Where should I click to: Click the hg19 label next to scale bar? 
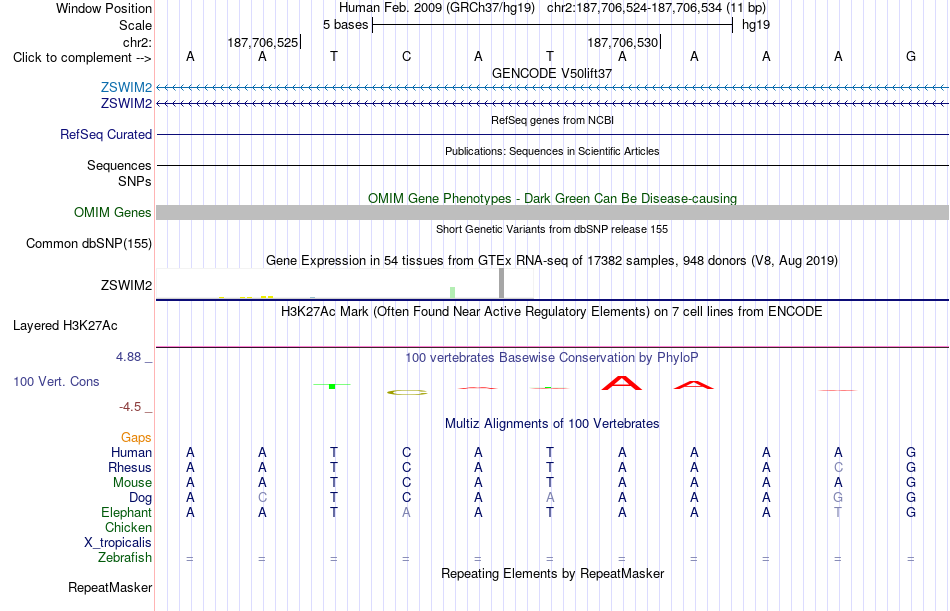pos(756,25)
